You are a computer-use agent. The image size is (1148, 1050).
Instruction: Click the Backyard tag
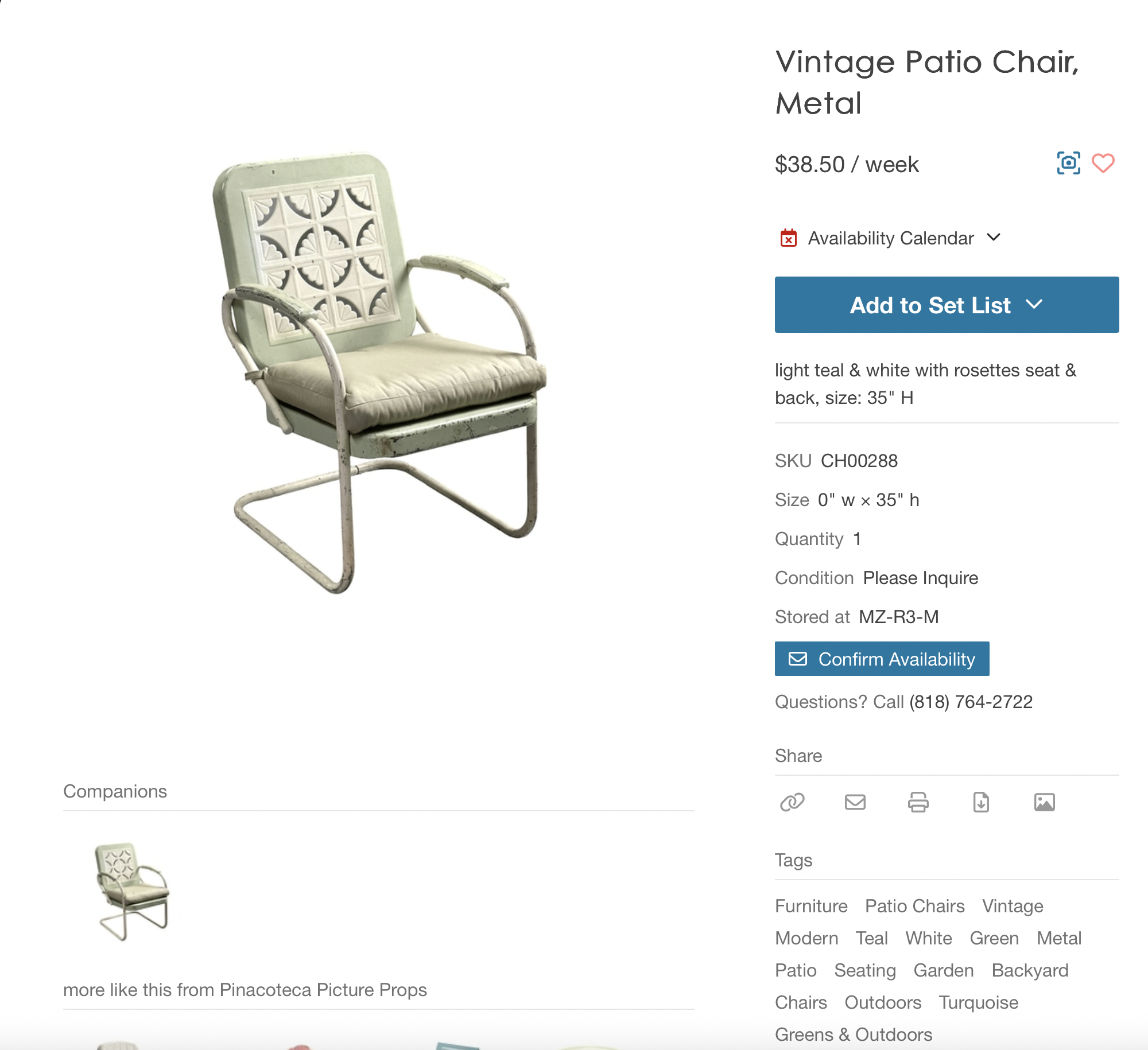tap(1030, 970)
